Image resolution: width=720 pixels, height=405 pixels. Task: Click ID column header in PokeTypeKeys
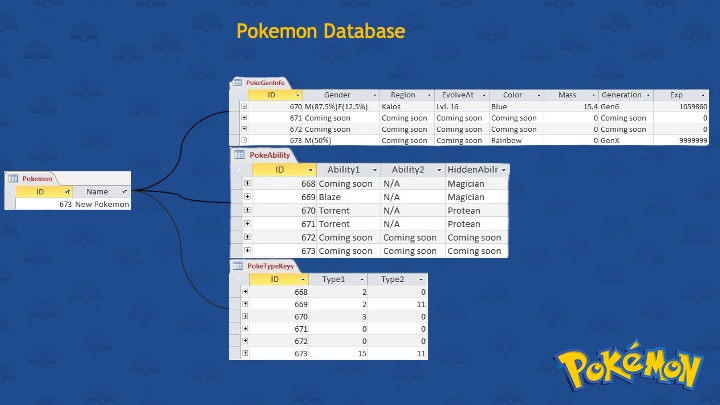pos(279,279)
